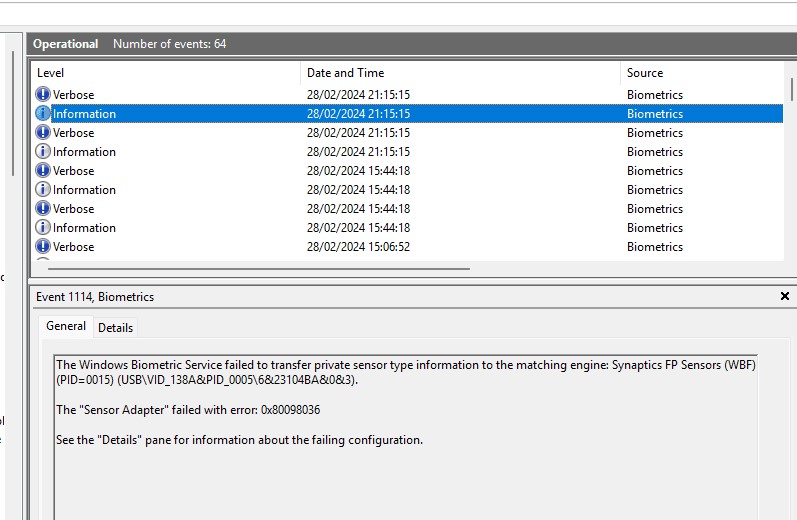Click the Operational log title

pos(66,44)
